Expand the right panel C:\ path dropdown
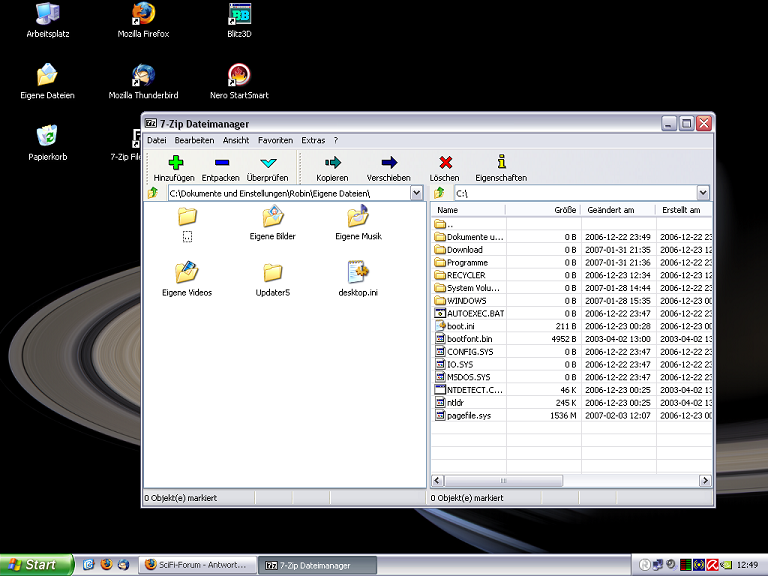768x576 pixels. pyautogui.click(x=703, y=193)
